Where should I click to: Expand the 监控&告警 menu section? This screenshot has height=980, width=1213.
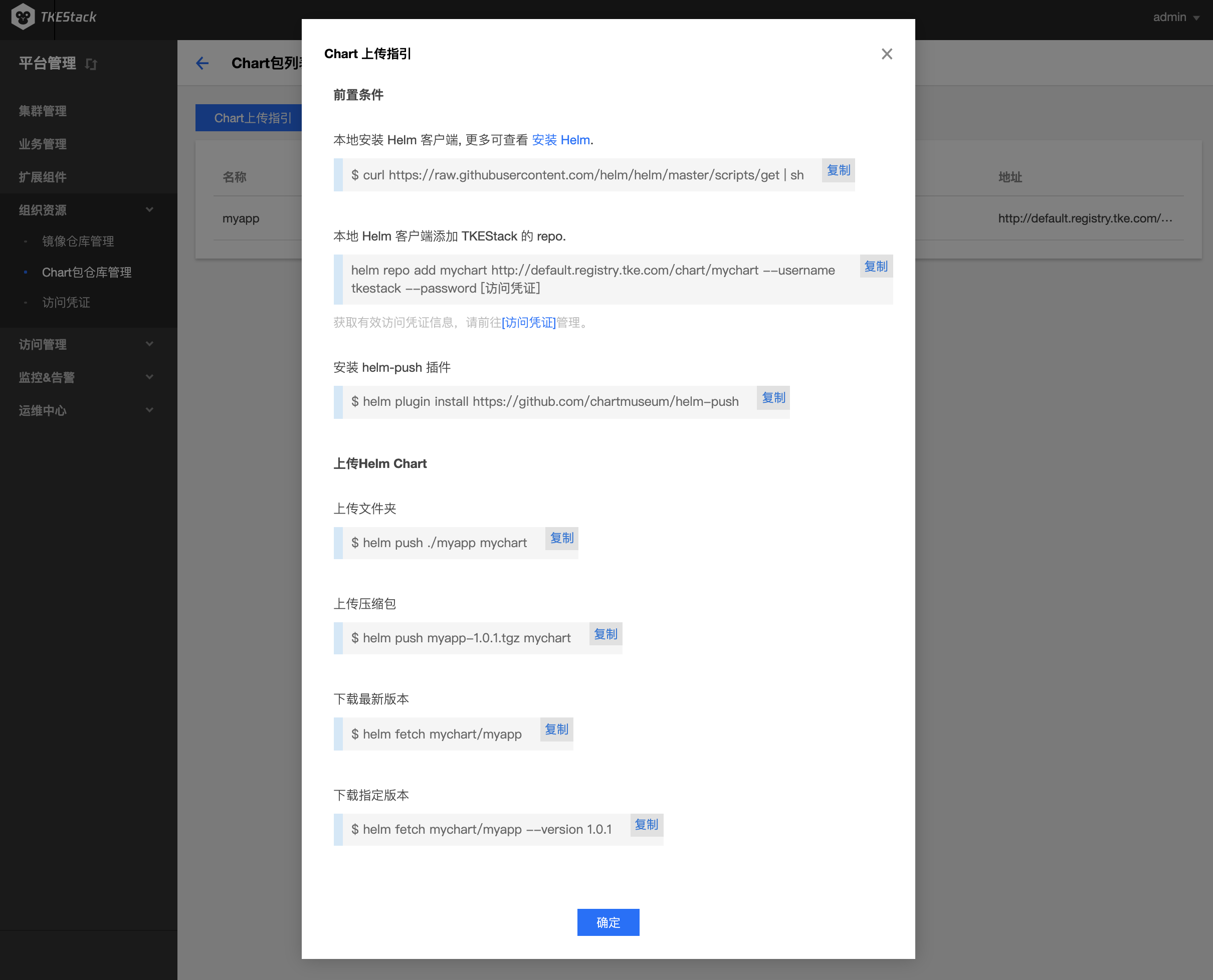click(x=149, y=377)
